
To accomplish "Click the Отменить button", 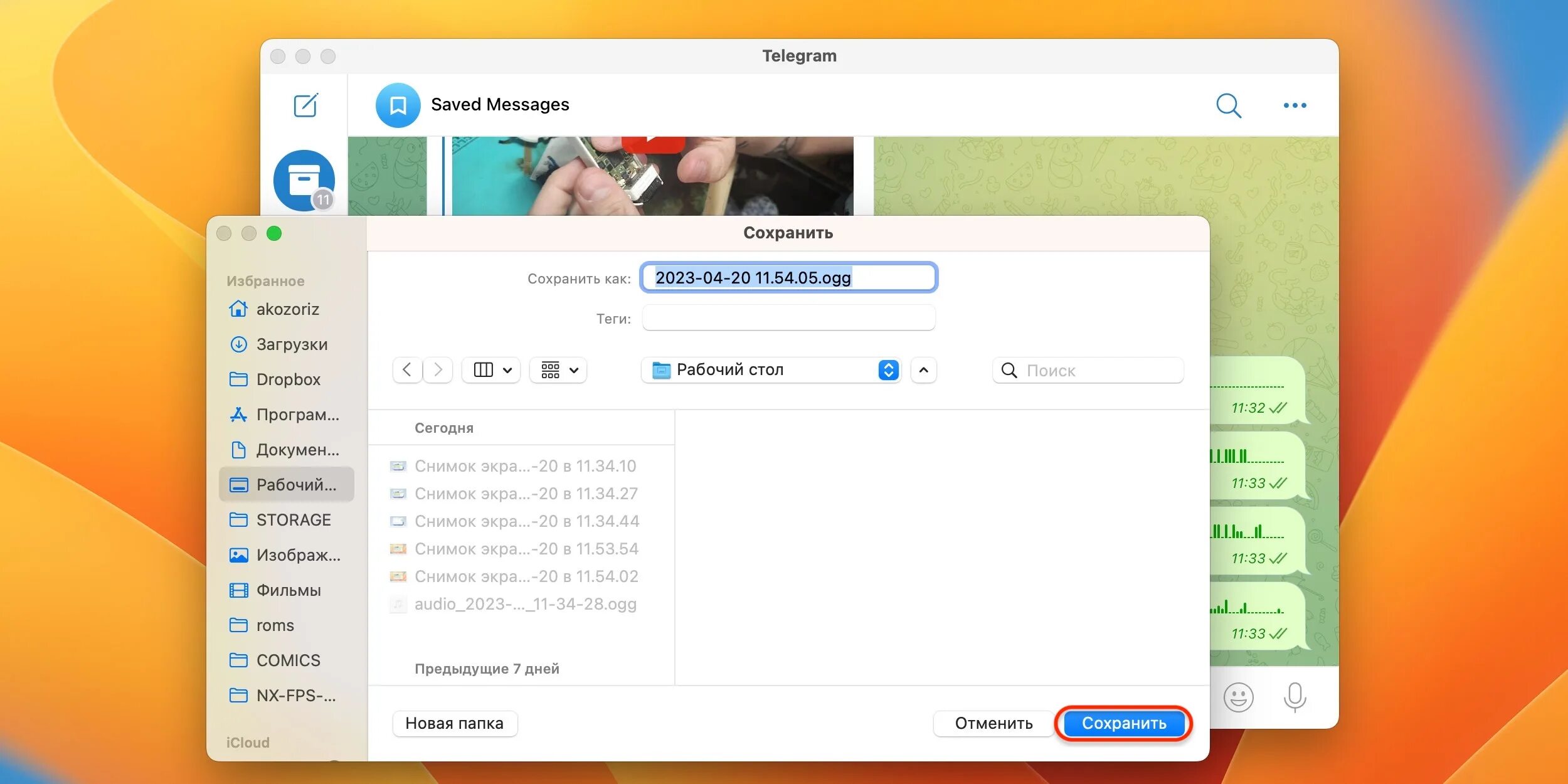I will pos(993,723).
